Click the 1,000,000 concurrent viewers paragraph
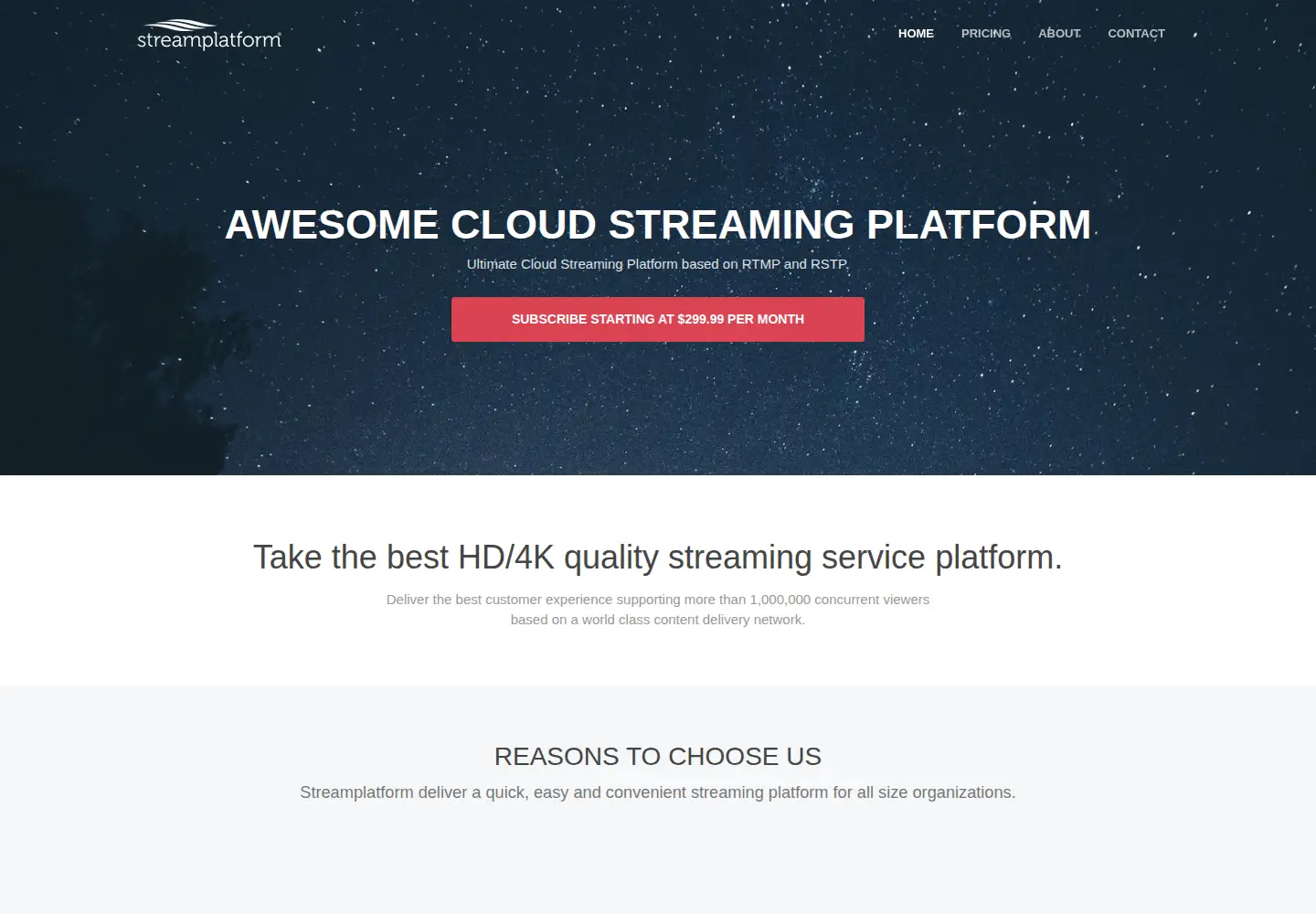The height and width of the screenshot is (914, 1316). 658,610
